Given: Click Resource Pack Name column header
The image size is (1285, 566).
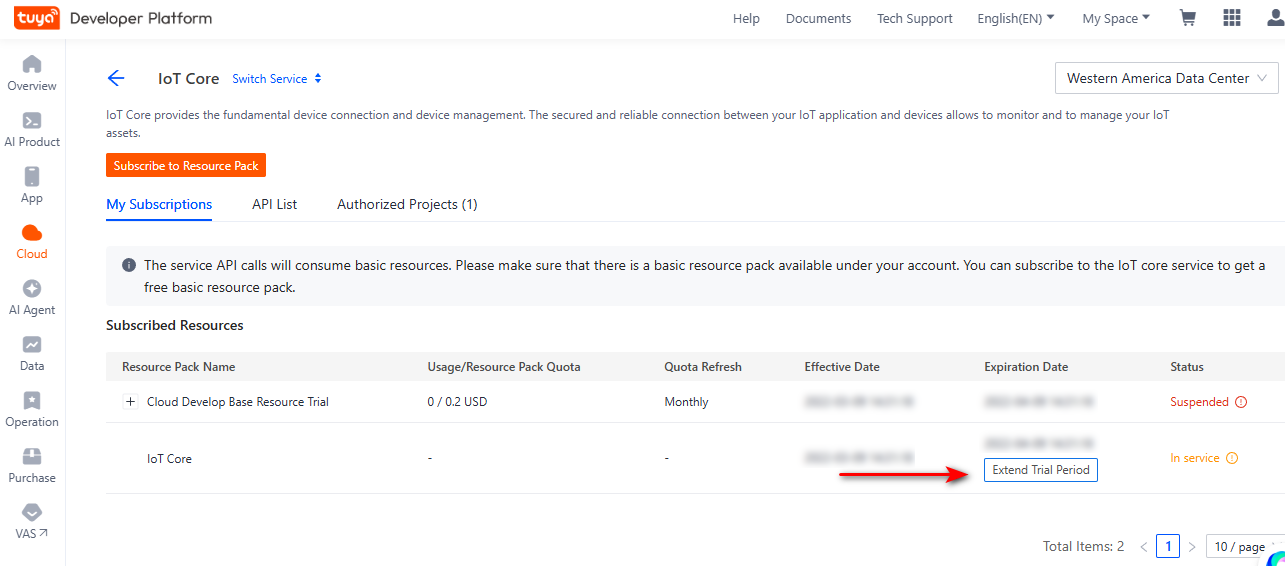Looking at the screenshot, I should coord(179,367).
